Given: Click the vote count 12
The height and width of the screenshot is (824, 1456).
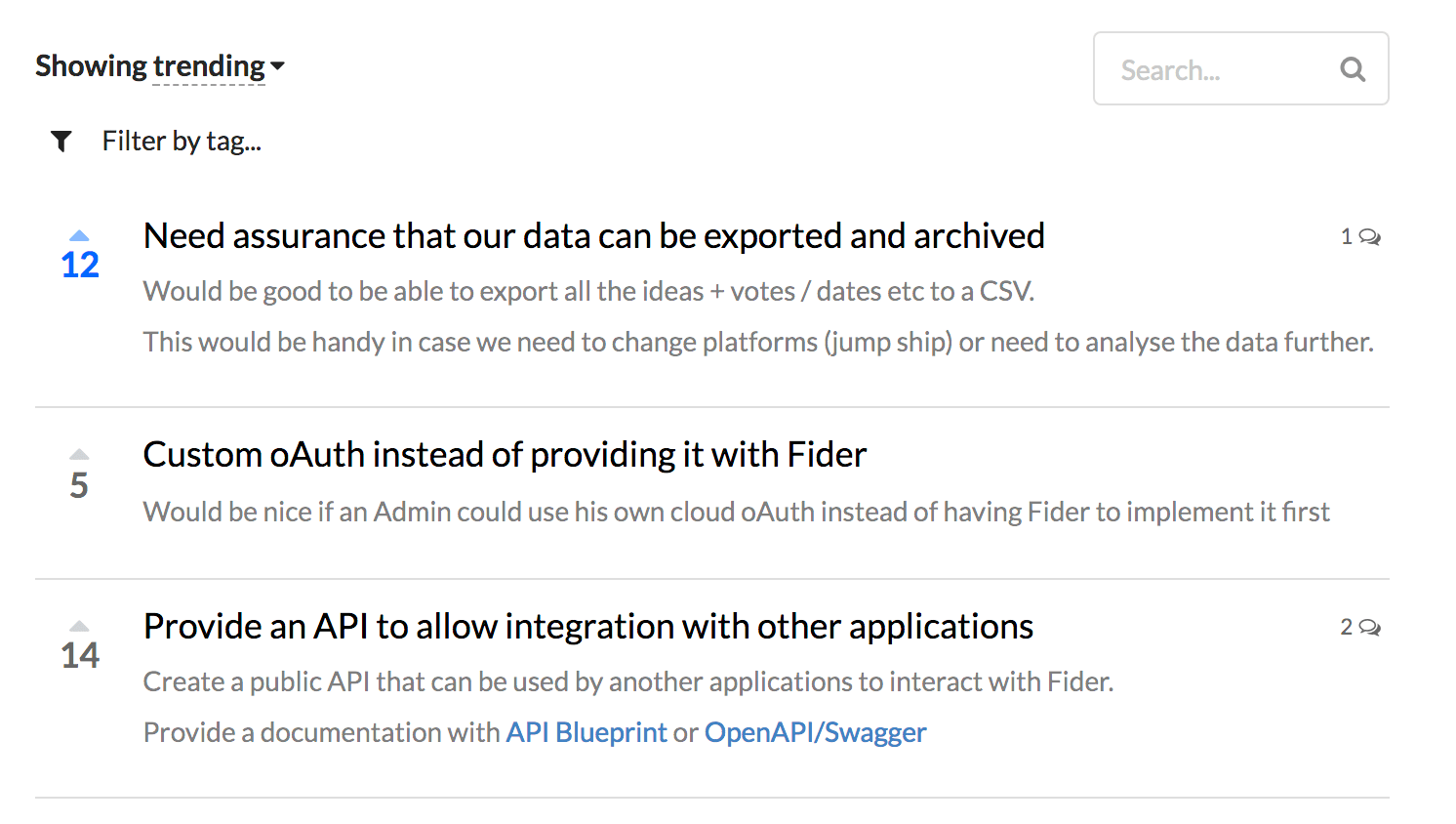Looking at the screenshot, I should pos(80,265).
